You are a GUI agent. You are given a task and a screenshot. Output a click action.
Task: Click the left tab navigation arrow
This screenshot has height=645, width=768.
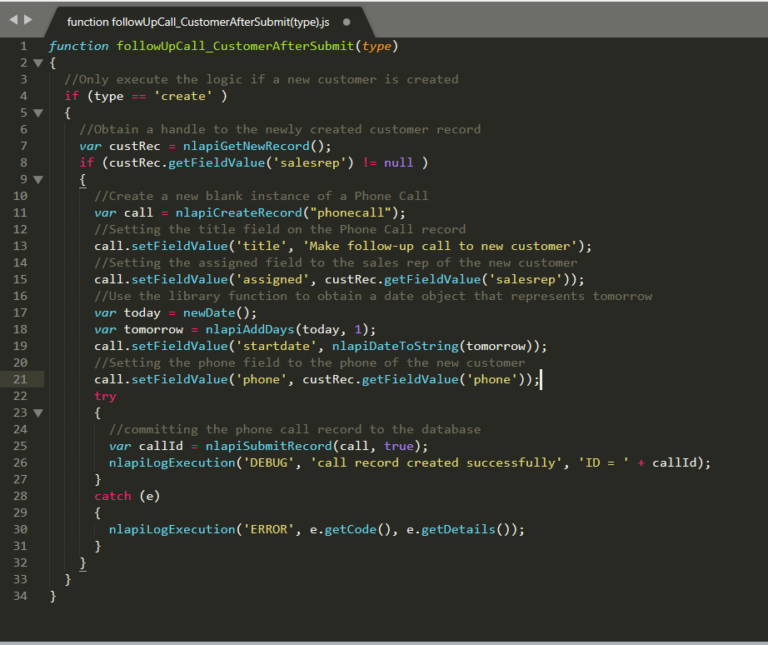[13, 20]
